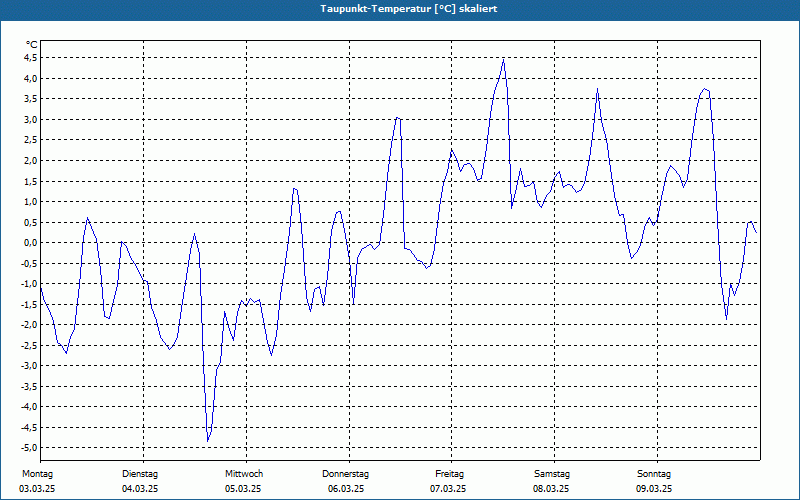Image resolution: width=800 pixels, height=500 pixels.
Task: Click the -3,5 y-axis label
Action: coord(29,386)
